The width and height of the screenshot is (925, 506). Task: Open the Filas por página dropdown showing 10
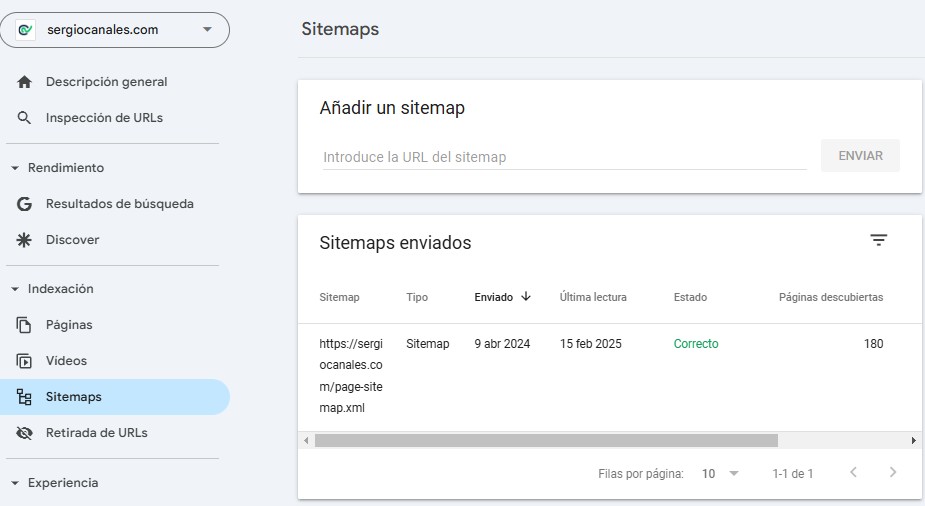point(720,474)
